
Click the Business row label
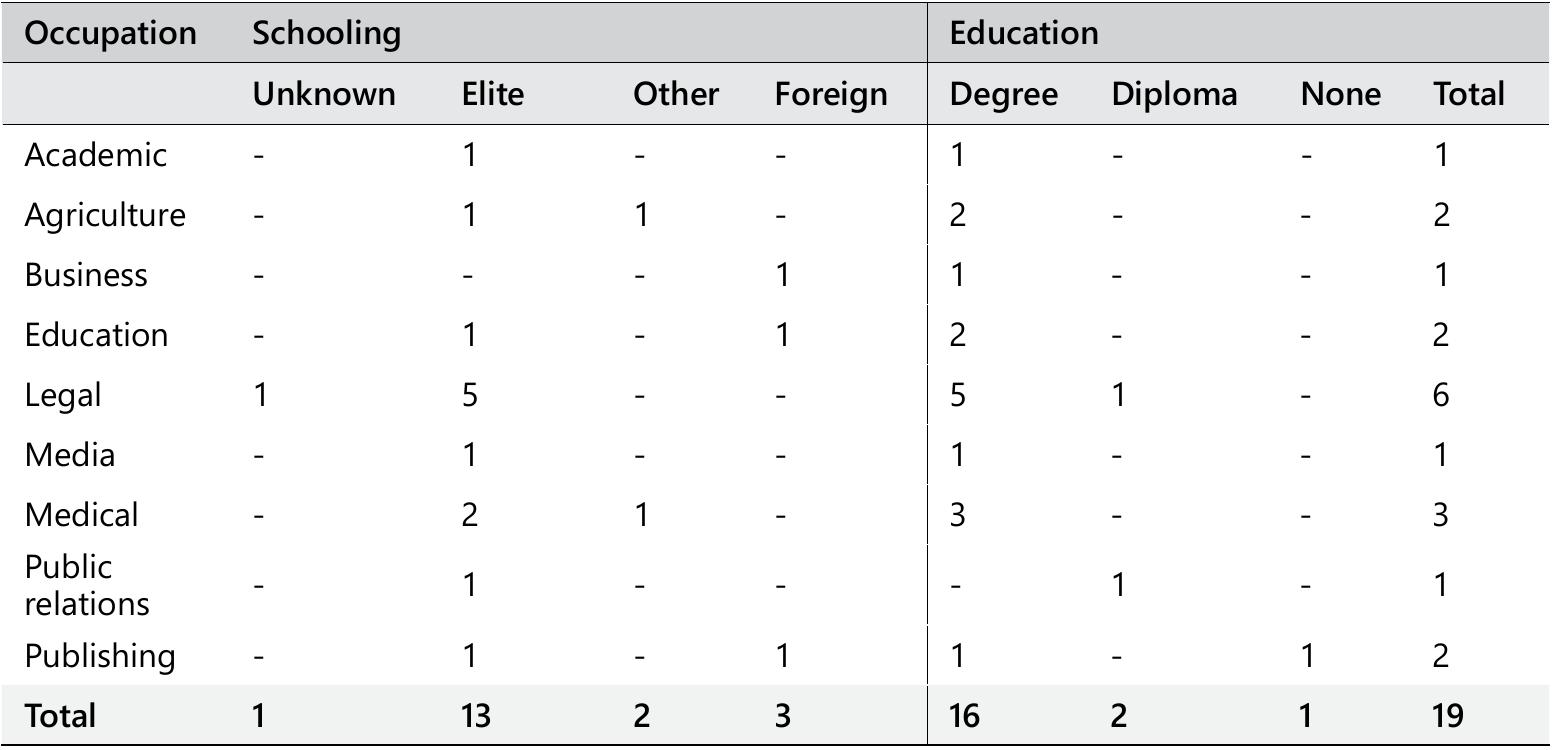[86, 275]
